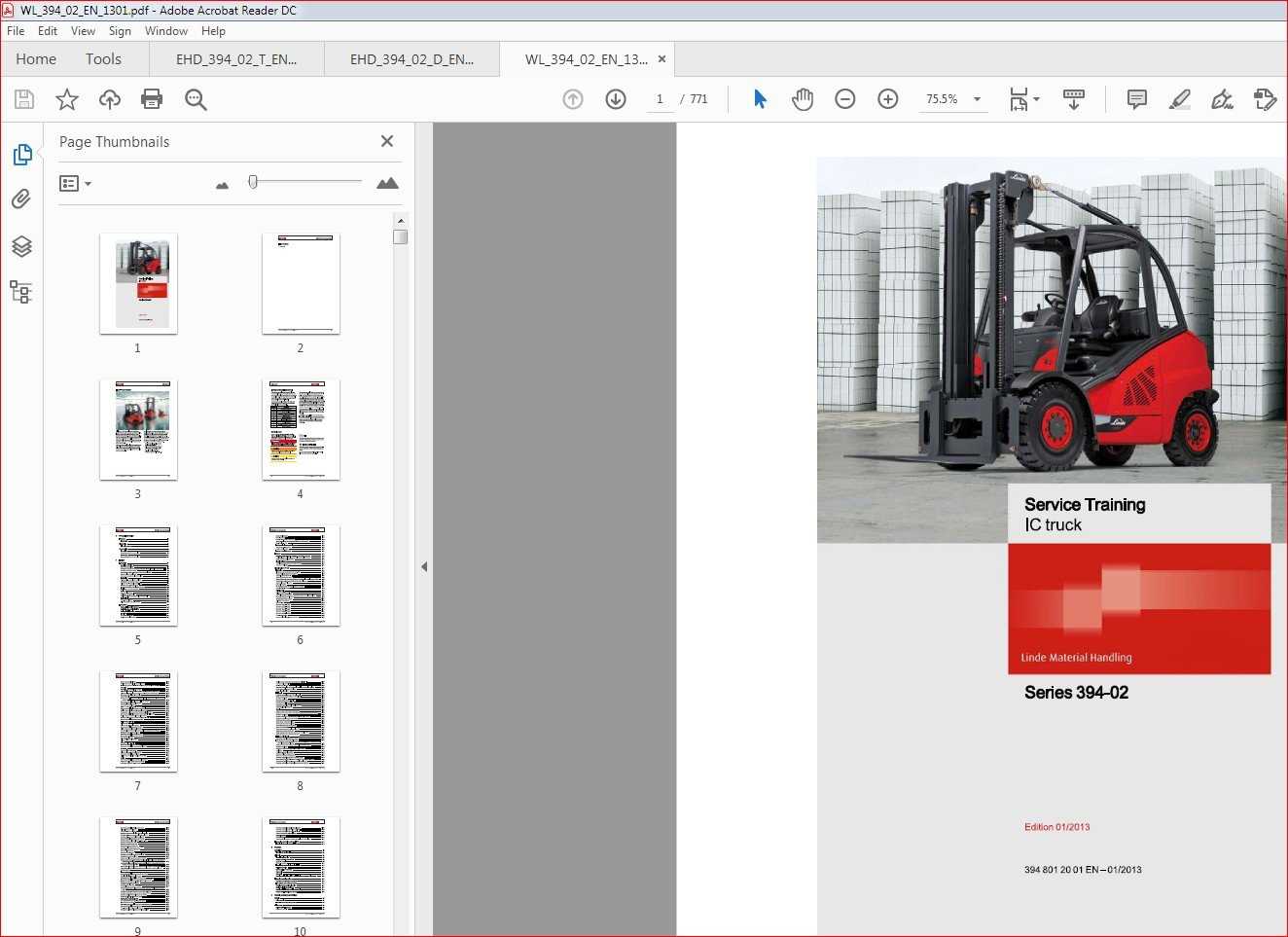Open the zoom level dropdown
The width and height of the screenshot is (1288, 937).
tap(977, 99)
